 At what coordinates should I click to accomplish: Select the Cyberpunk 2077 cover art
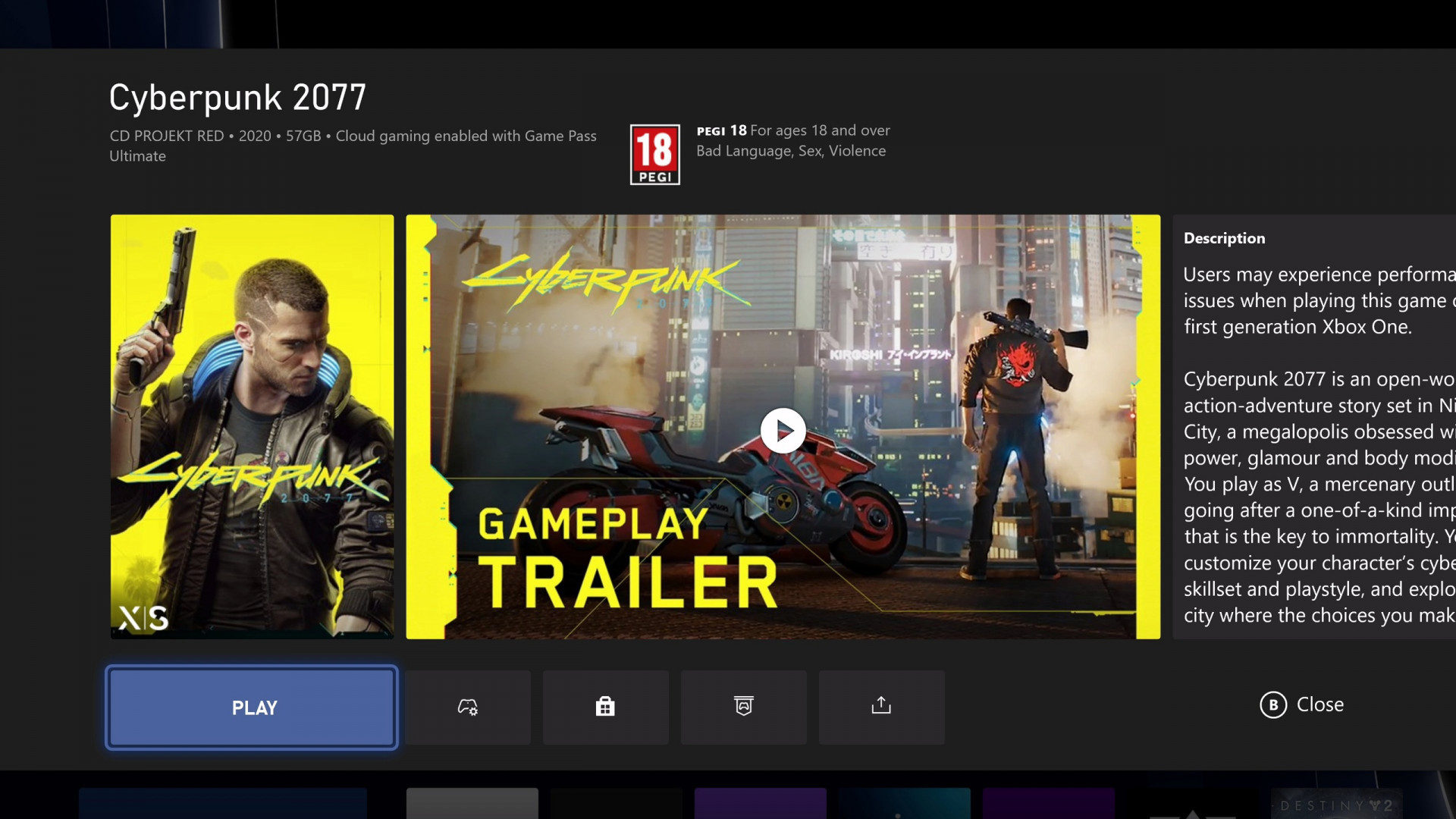pyautogui.click(x=252, y=426)
